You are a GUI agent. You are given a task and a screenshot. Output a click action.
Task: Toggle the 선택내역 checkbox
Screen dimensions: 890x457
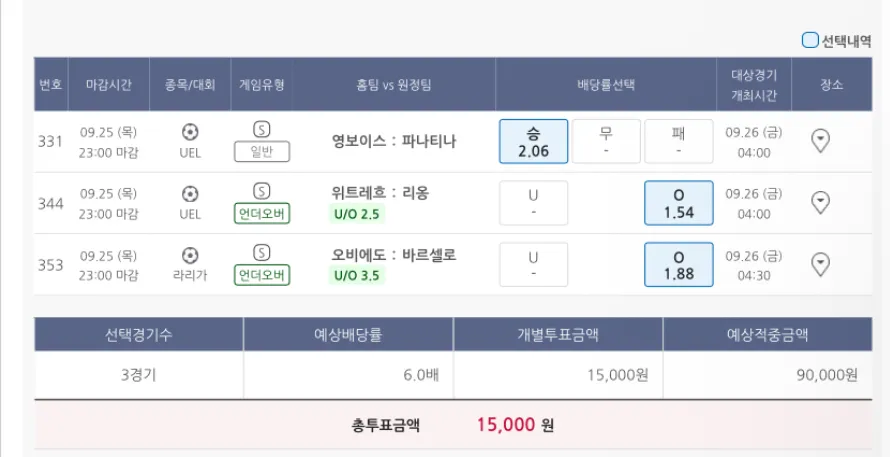tap(810, 41)
